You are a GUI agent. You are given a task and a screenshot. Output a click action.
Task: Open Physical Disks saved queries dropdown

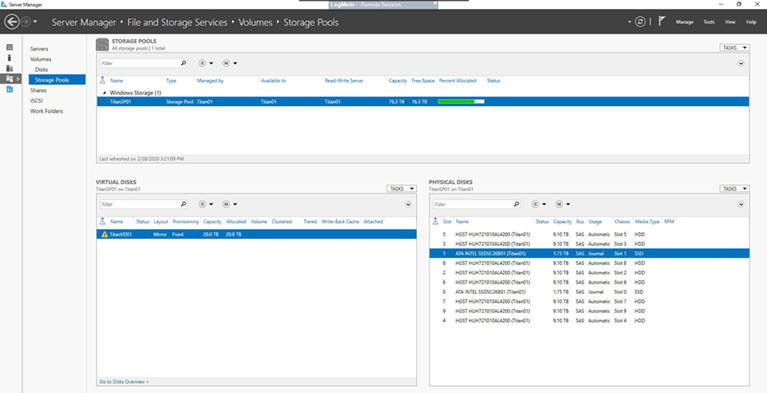point(563,204)
